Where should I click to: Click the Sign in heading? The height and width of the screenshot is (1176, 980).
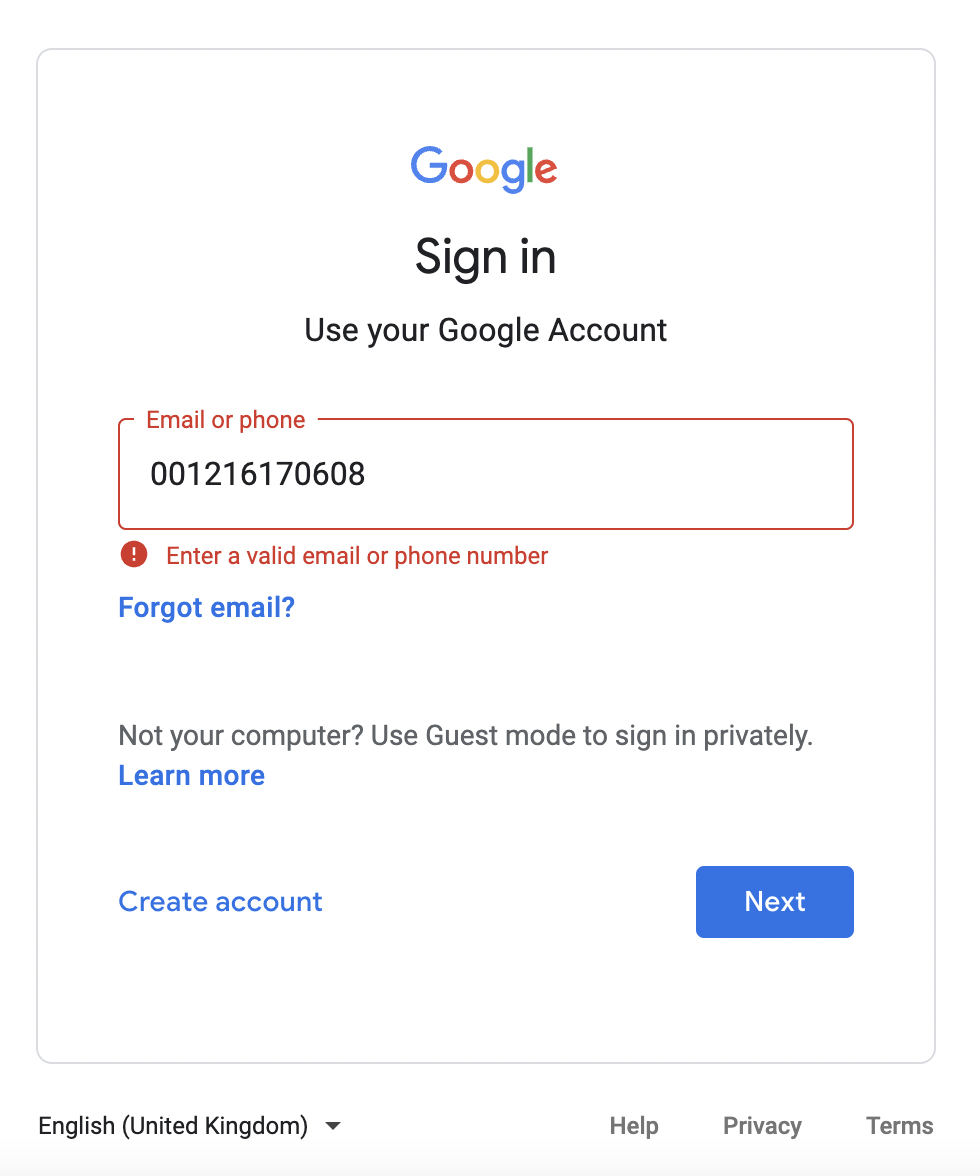click(x=485, y=257)
